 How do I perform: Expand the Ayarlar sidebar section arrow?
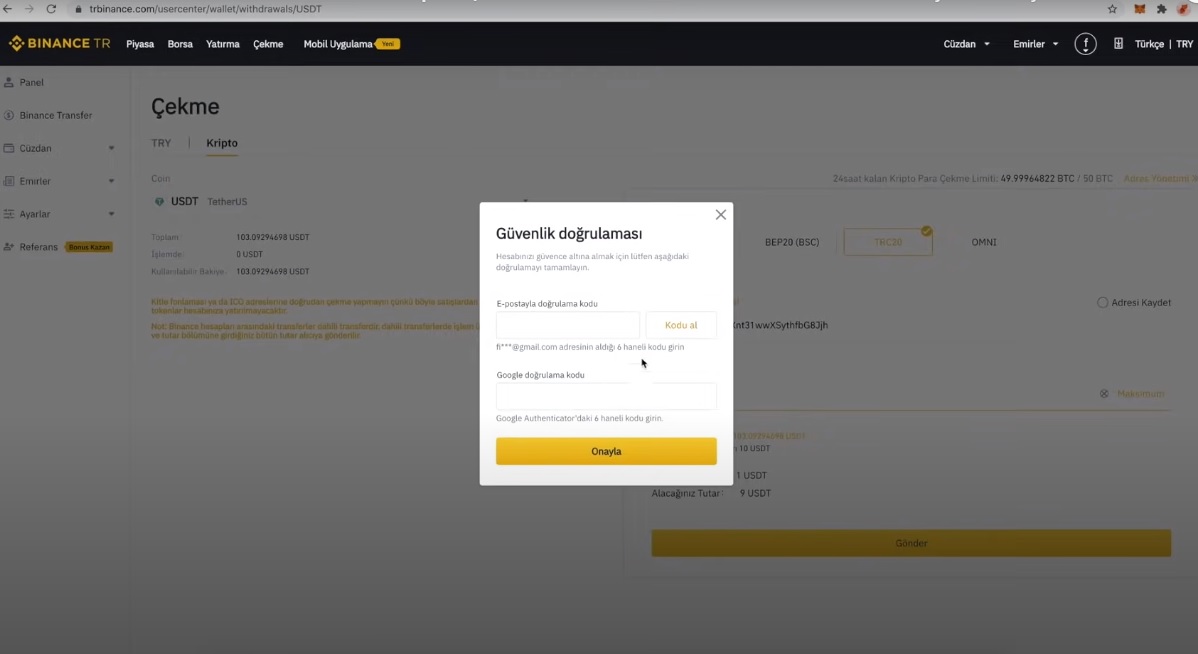pos(112,214)
